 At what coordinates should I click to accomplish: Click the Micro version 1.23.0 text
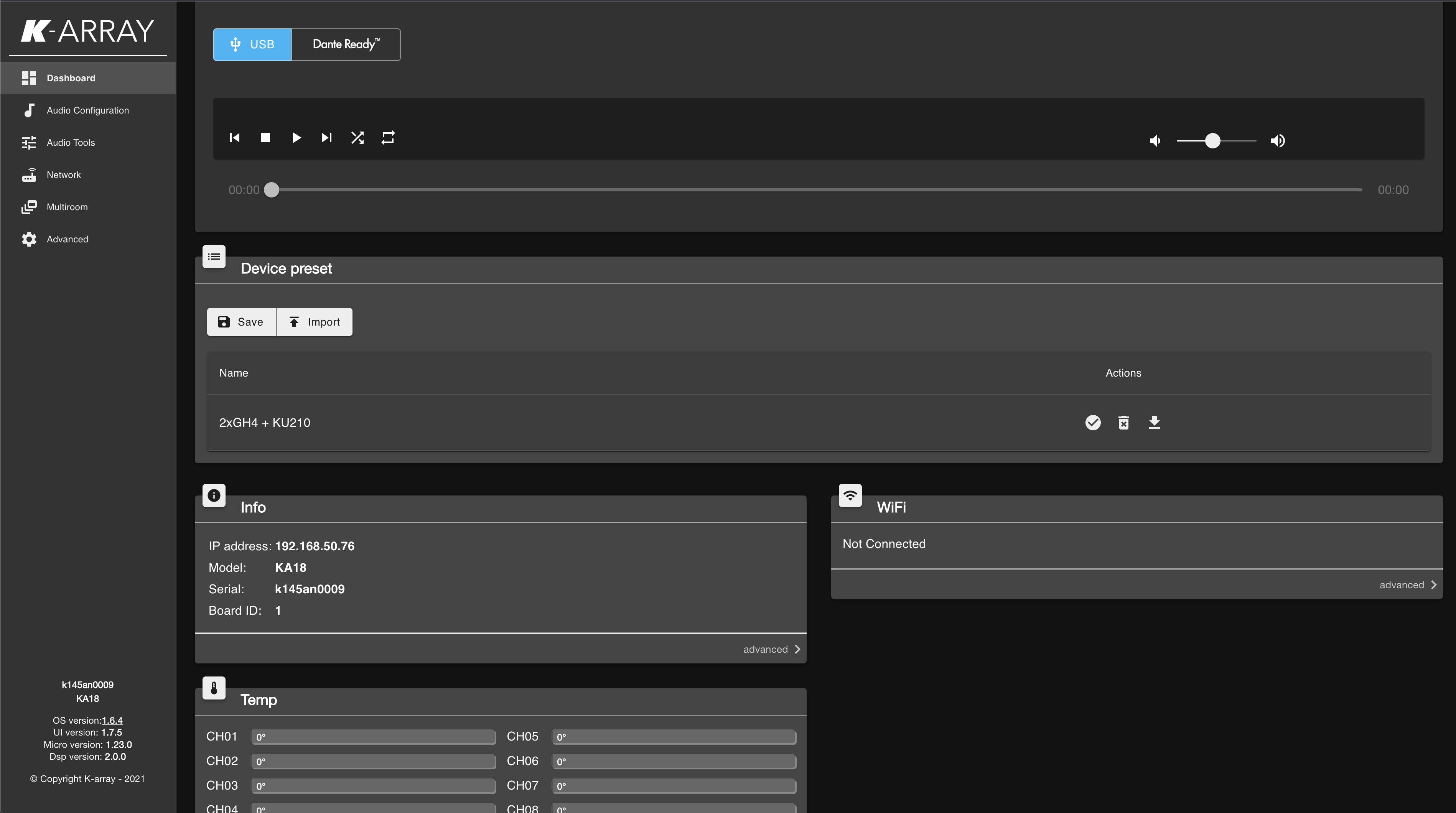(x=87, y=745)
